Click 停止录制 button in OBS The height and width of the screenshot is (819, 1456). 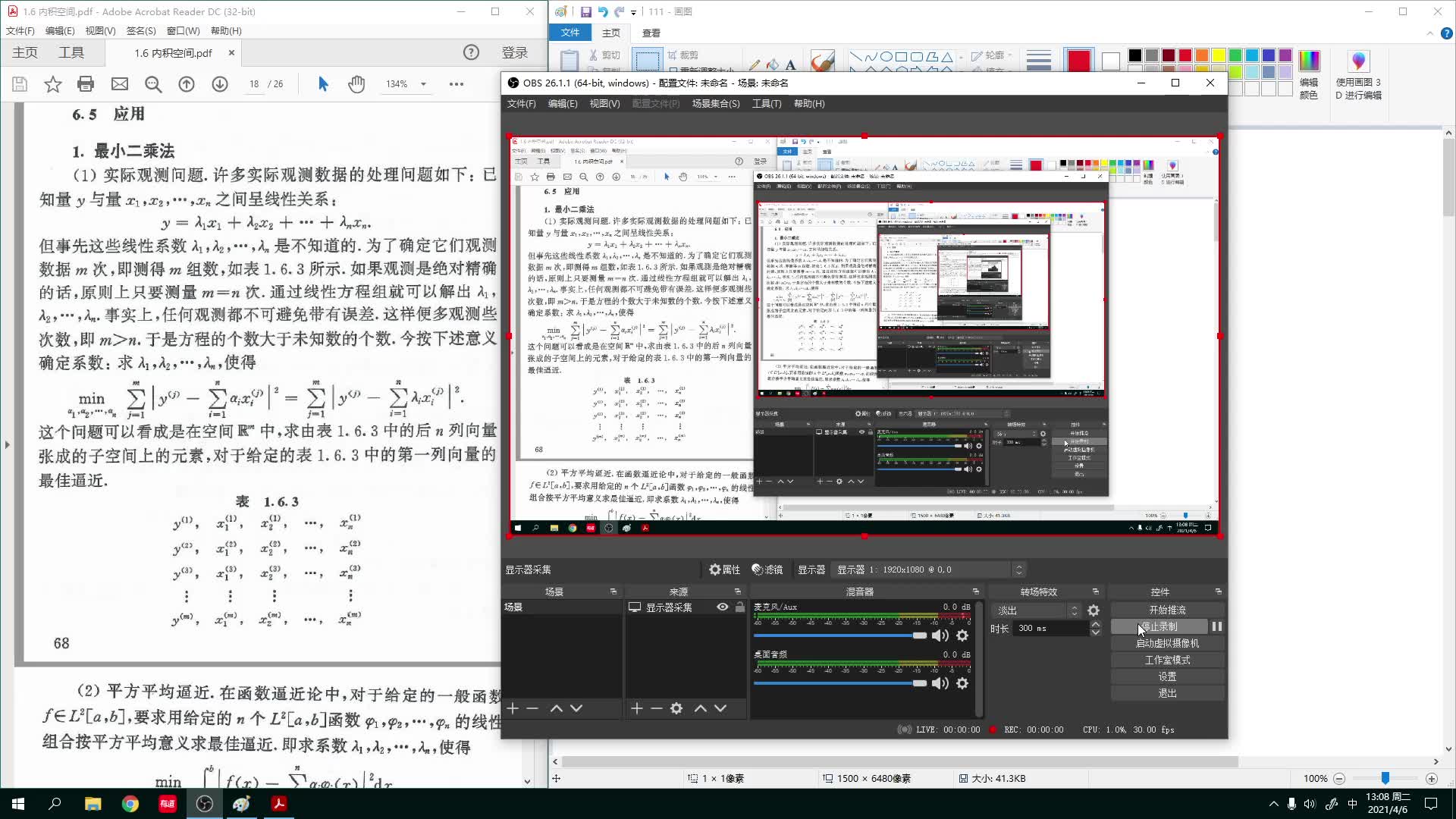click(1159, 626)
